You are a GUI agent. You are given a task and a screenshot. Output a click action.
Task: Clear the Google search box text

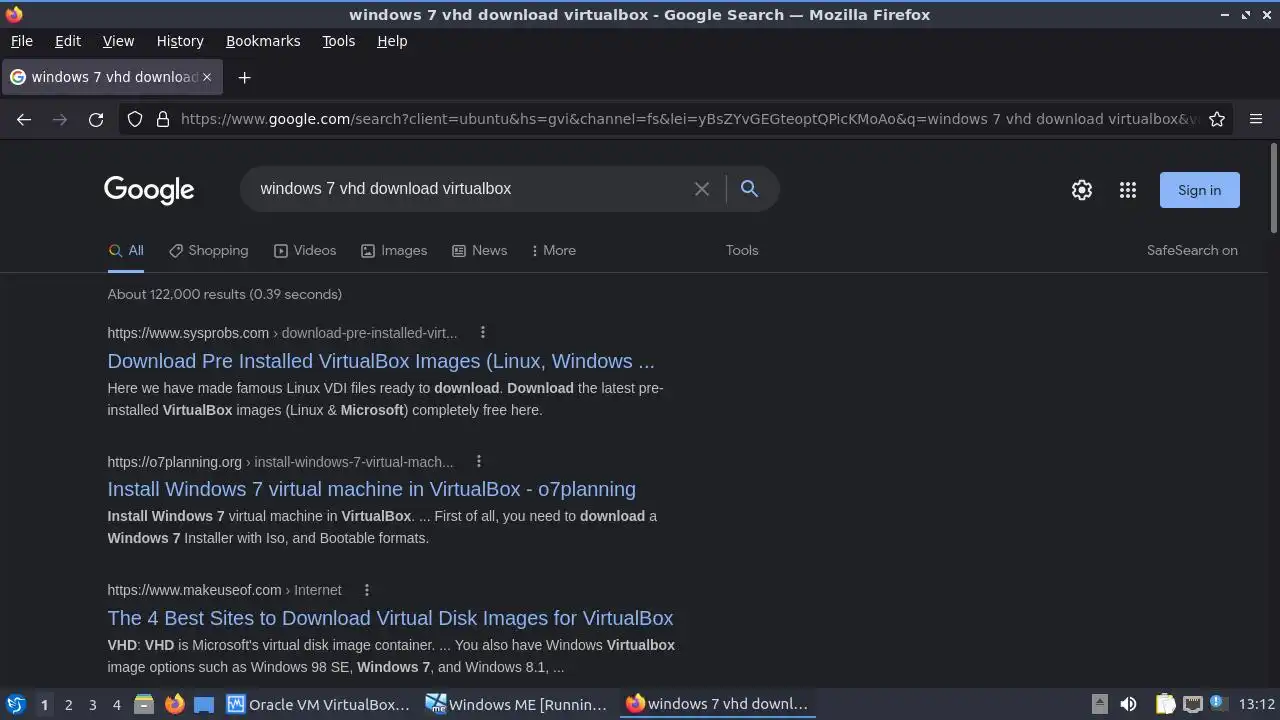[702, 189]
